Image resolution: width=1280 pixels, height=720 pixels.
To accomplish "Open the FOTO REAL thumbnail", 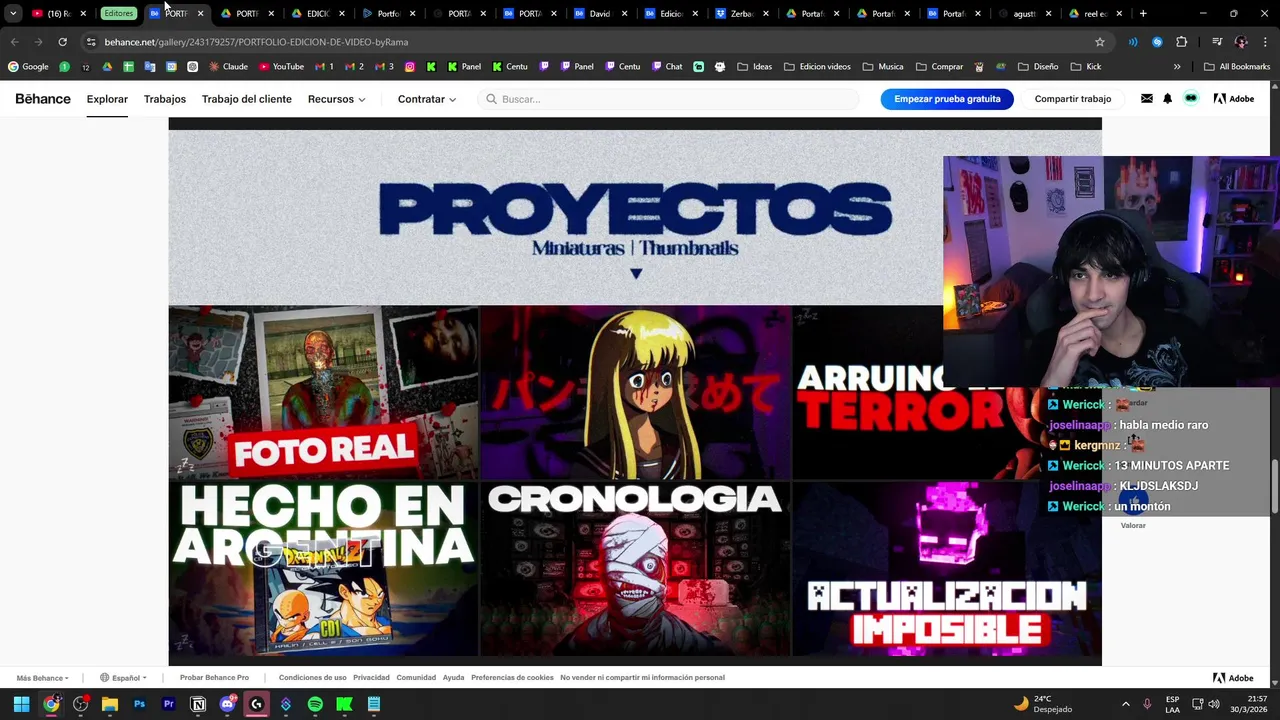I will point(323,393).
